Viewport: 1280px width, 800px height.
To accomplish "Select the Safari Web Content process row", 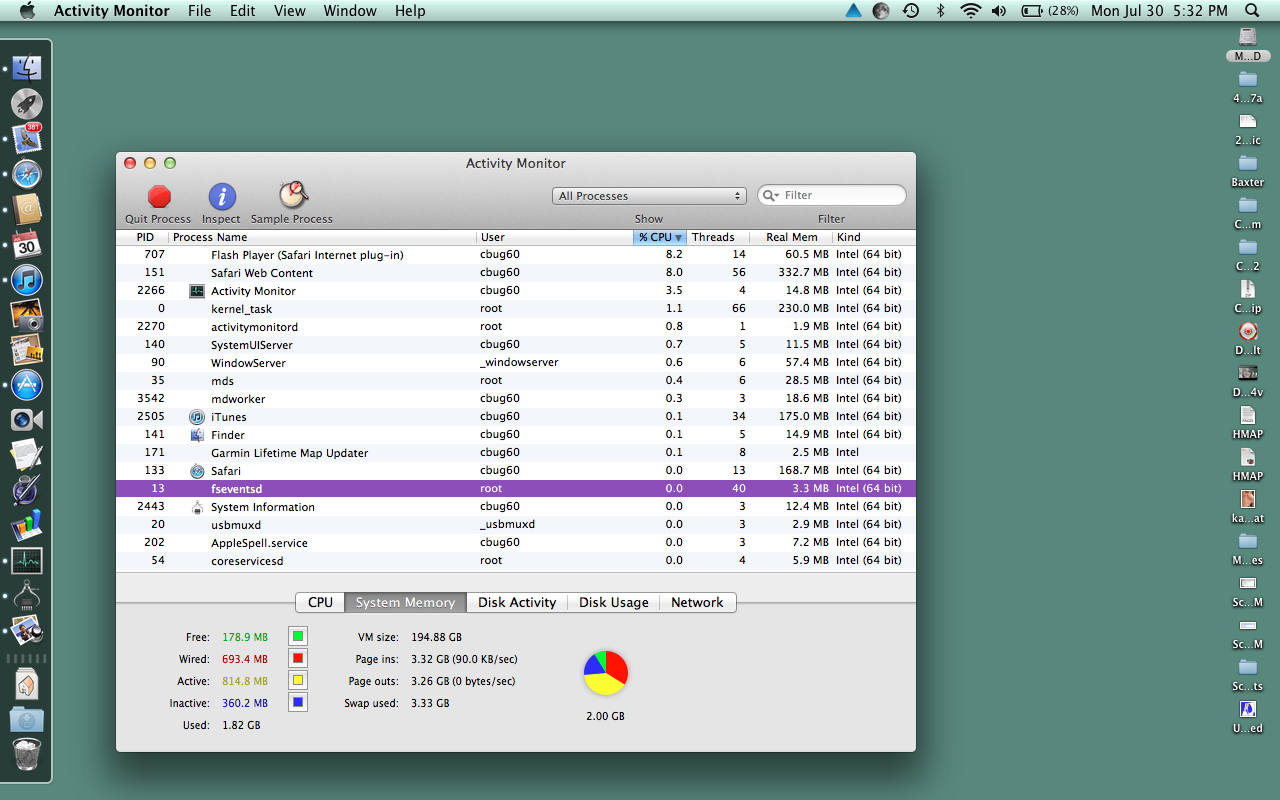I will pos(515,273).
